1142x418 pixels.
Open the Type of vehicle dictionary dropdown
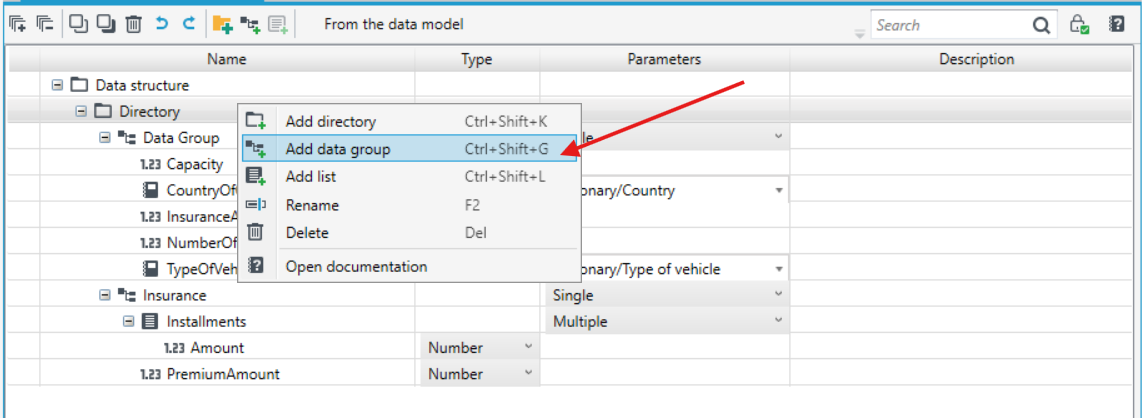coord(779,269)
